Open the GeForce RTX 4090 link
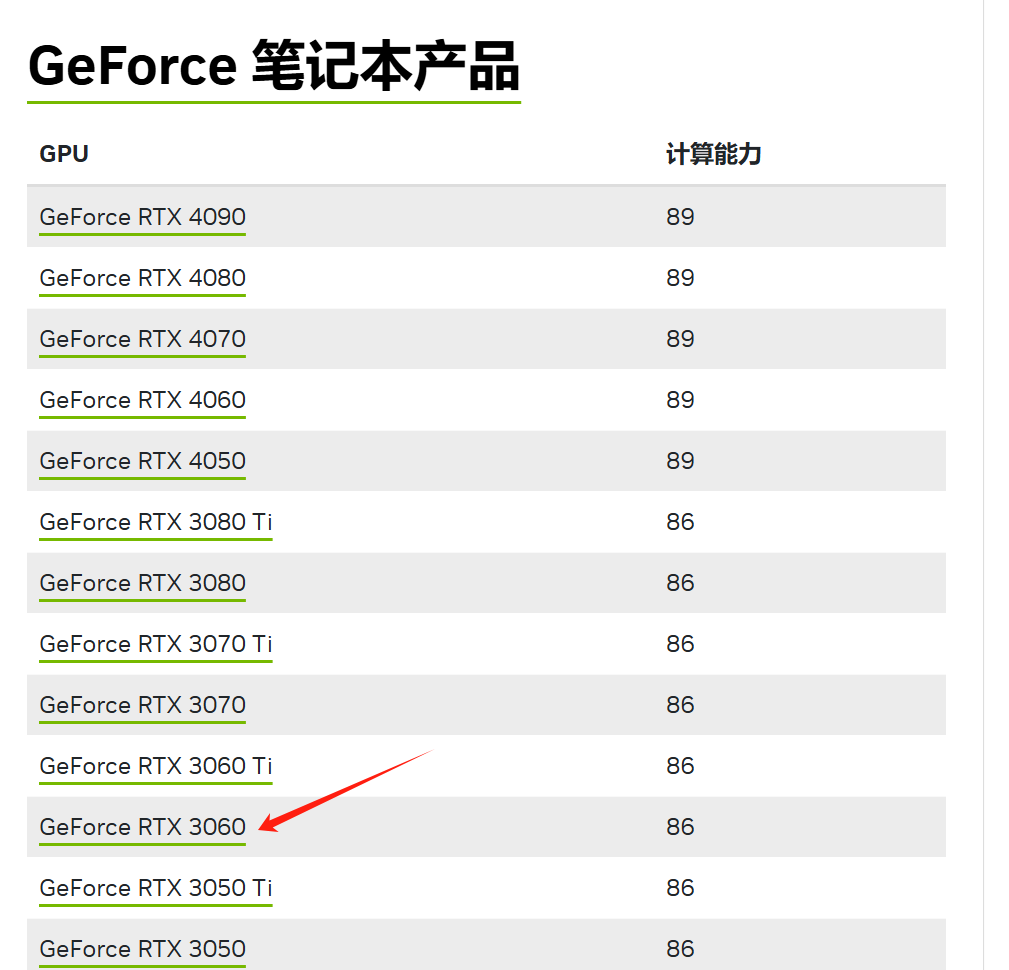This screenshot has width=1009, height=970. pos(142,218)
